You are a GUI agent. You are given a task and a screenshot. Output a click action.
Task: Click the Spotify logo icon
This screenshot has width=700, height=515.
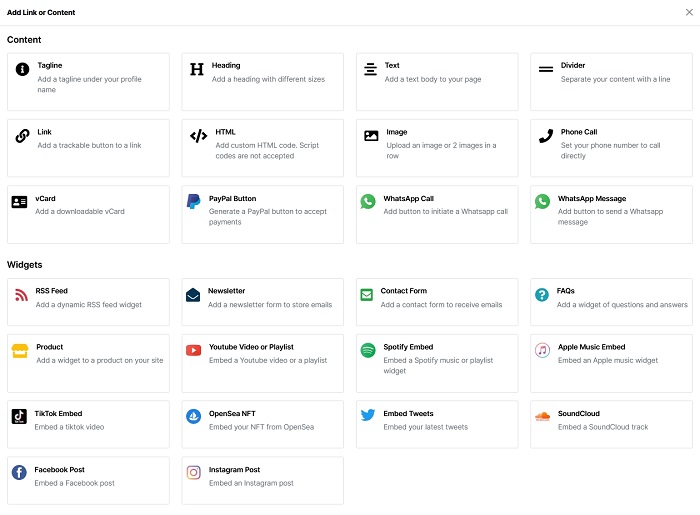tap(368, 350)
